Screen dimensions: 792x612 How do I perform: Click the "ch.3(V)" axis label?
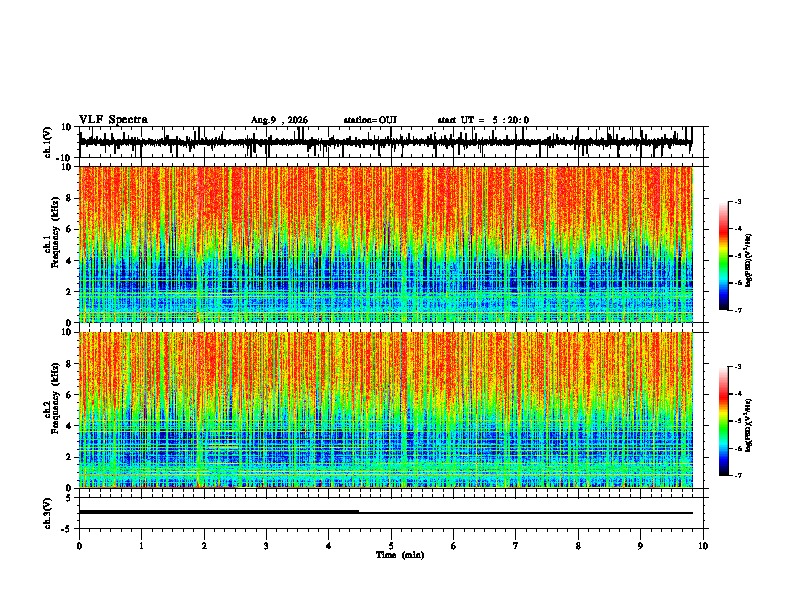(x=48, y=513)
